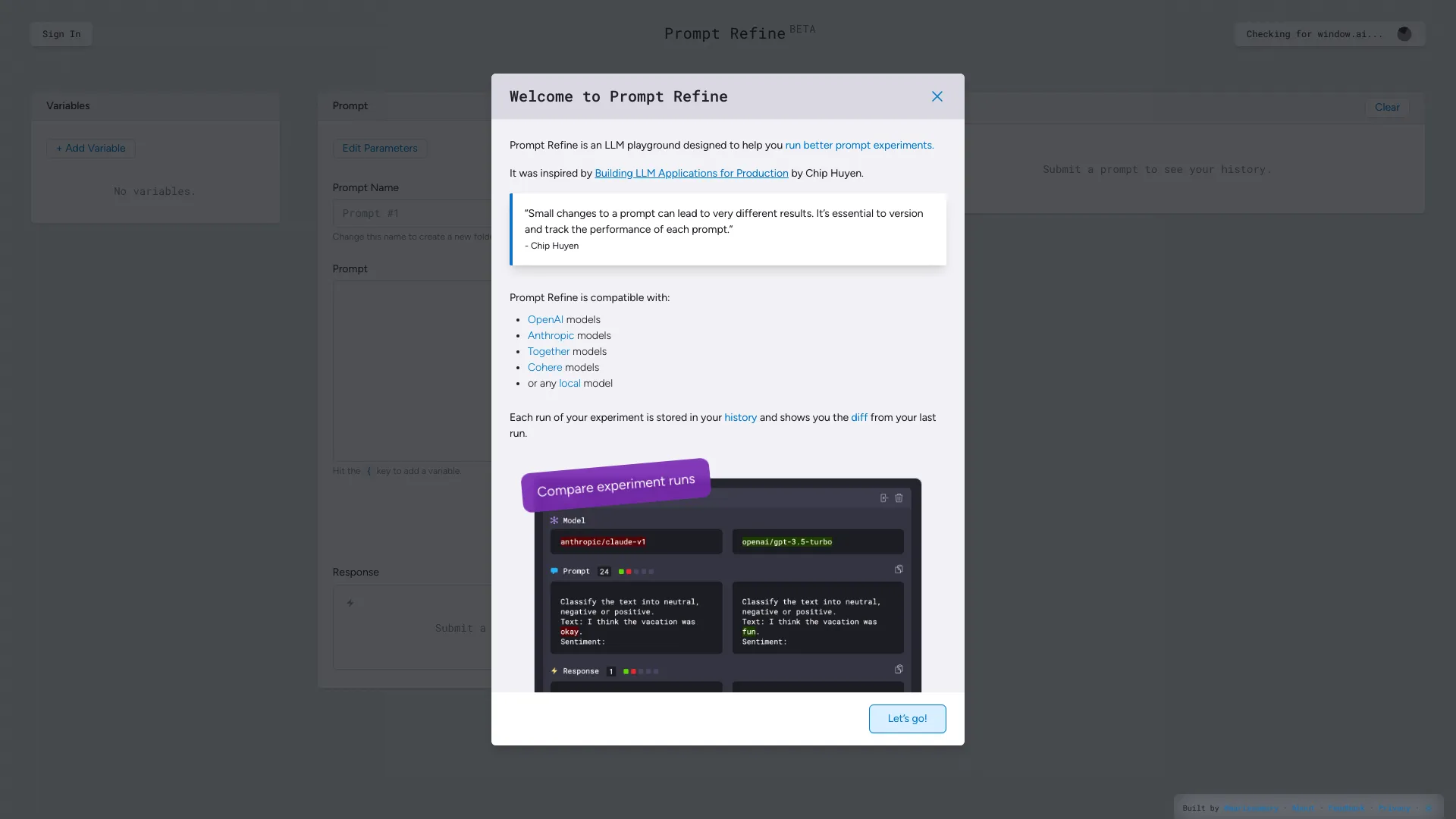Image resolution: width=1456 pixels, height=819 pixels.
Task: Click the Sign In button
Action: tap(61, 34)
